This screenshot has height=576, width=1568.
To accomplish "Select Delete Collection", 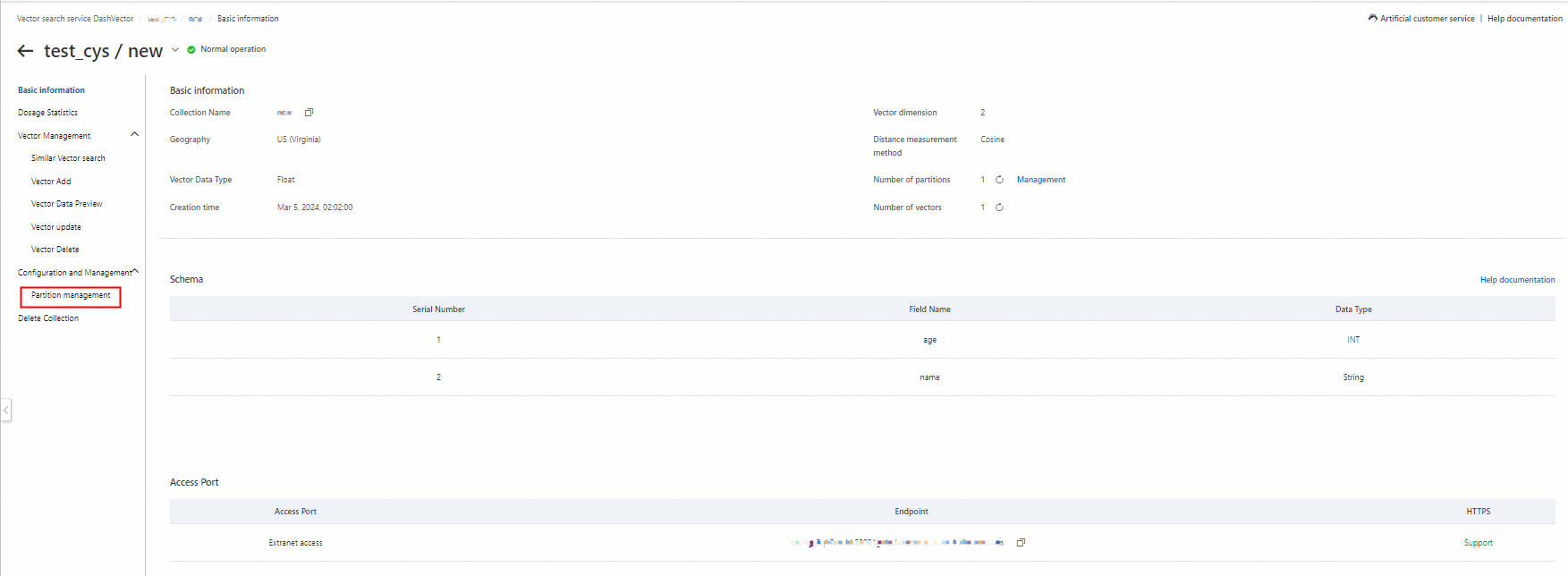I will tap(48, 318).
